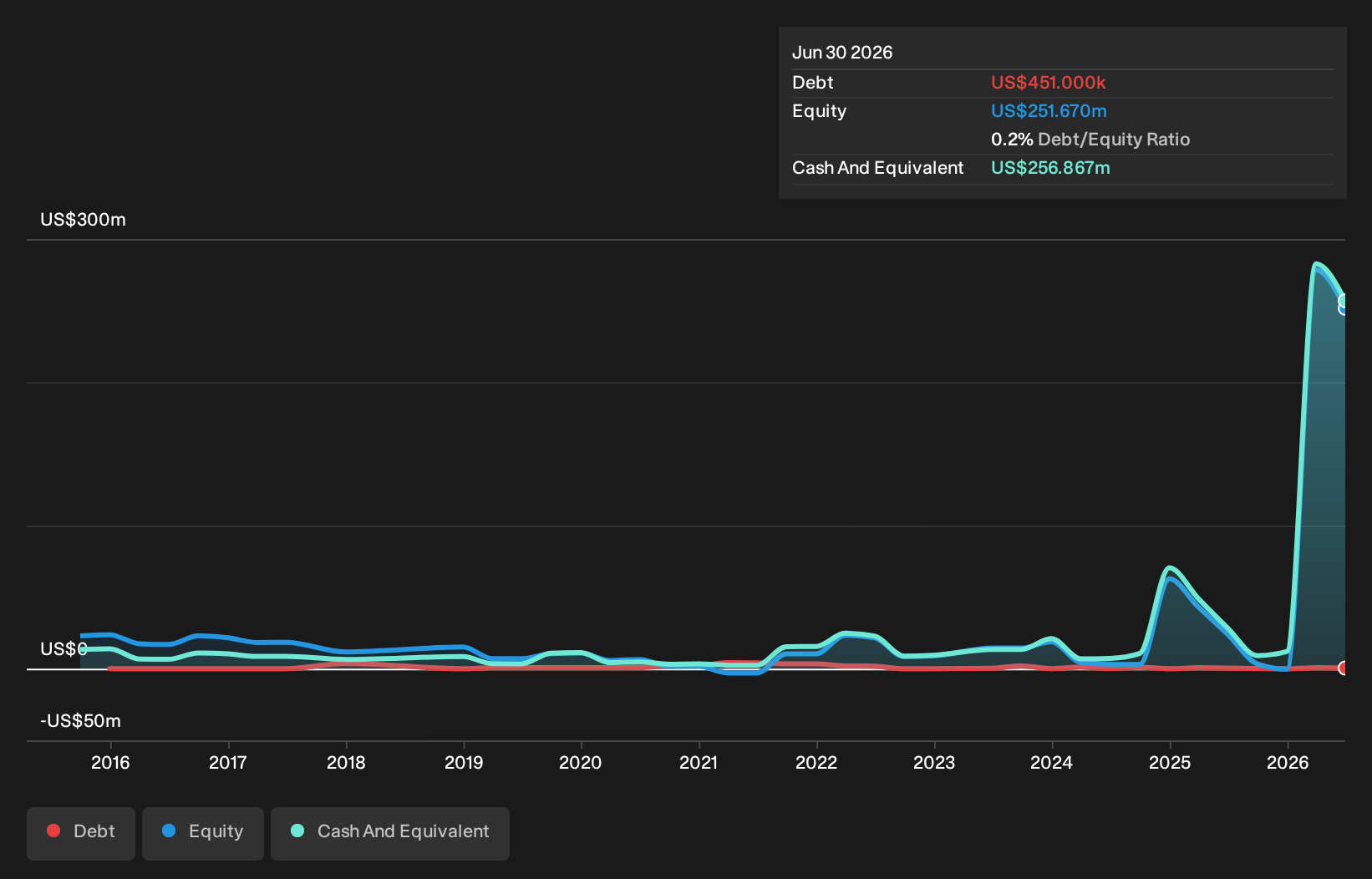Click the Debt row label in tooltip

pos(813,83)
